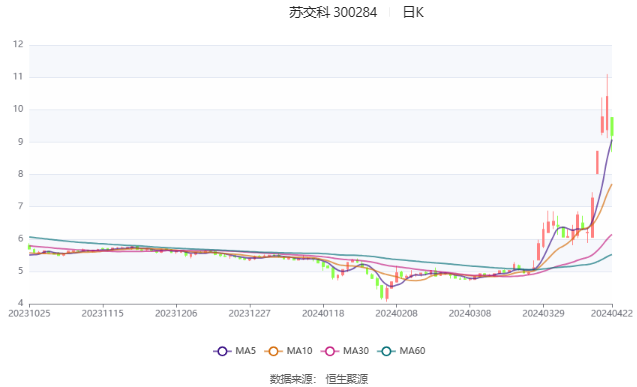Click the y-axis value 4
Image resolution: width=637 pixels, height=387 pixels.
click(20, 303)
